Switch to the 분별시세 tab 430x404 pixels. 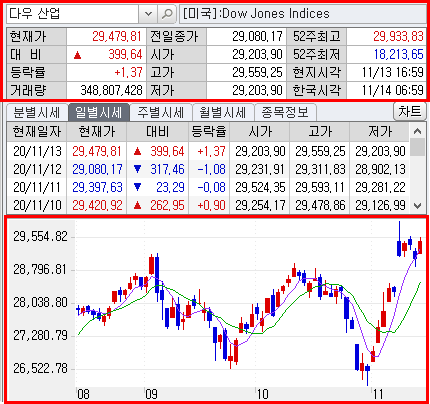(37, 113)
